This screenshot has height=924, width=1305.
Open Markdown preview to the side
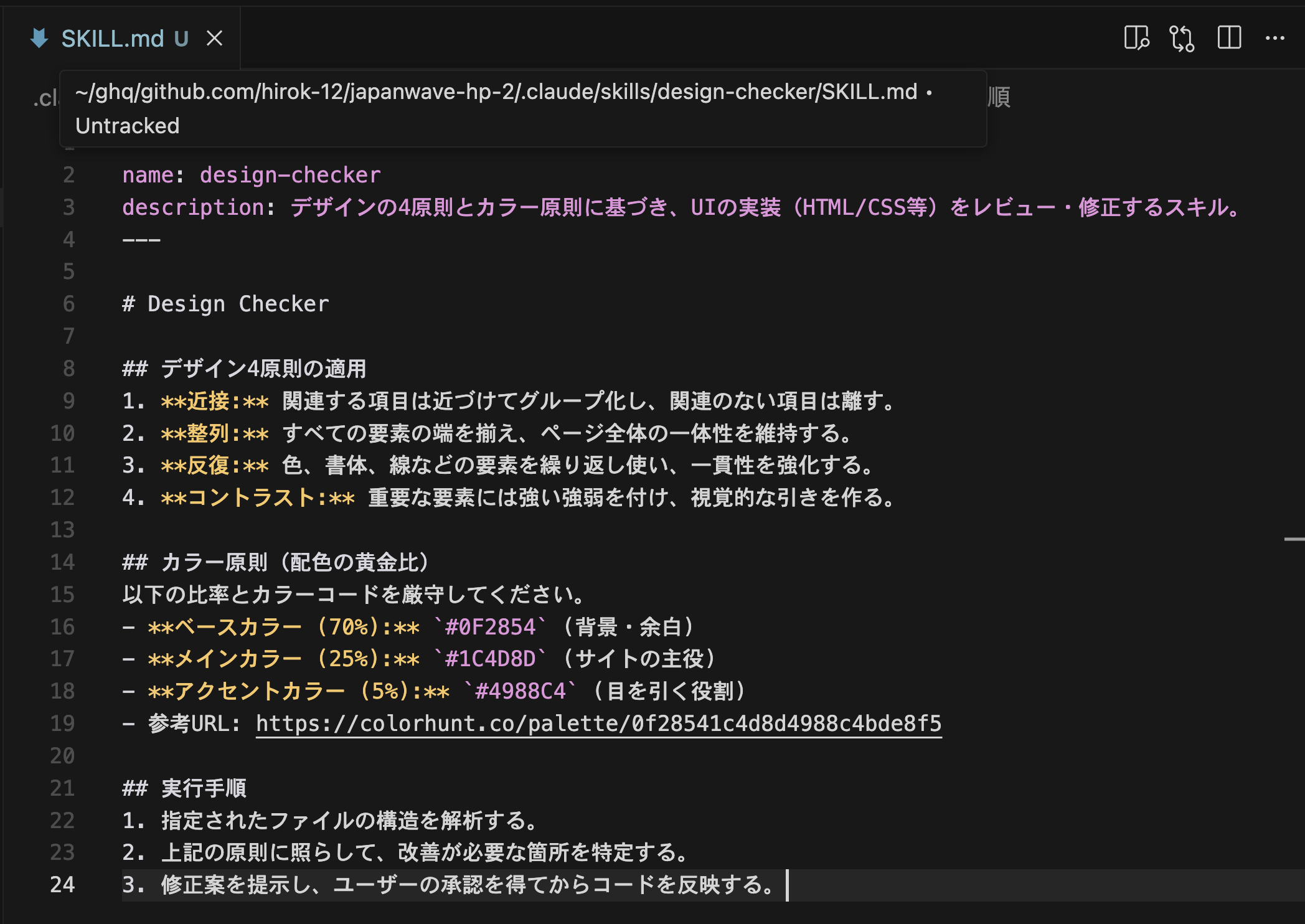pos(1136,39)
